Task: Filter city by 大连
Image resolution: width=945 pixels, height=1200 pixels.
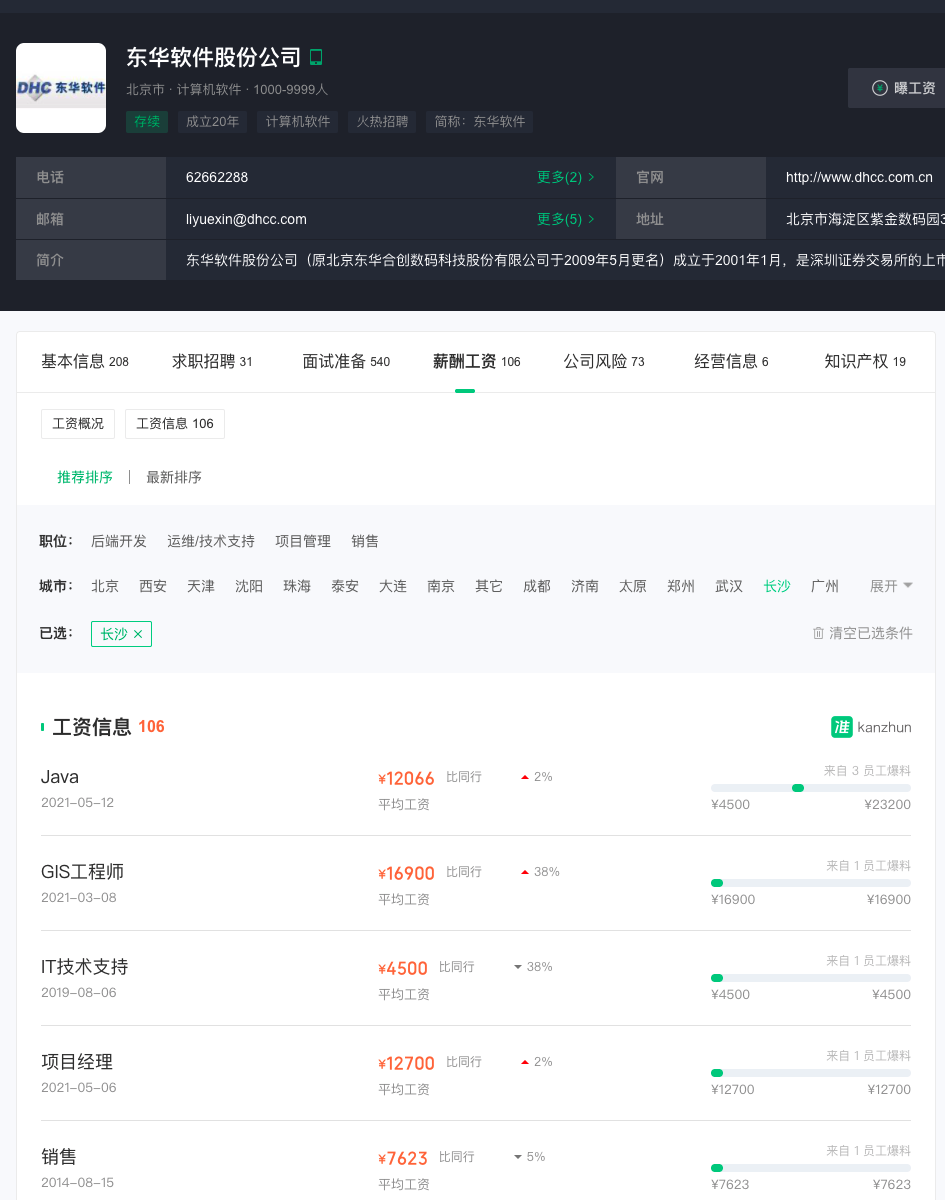Action: [393, 586]
